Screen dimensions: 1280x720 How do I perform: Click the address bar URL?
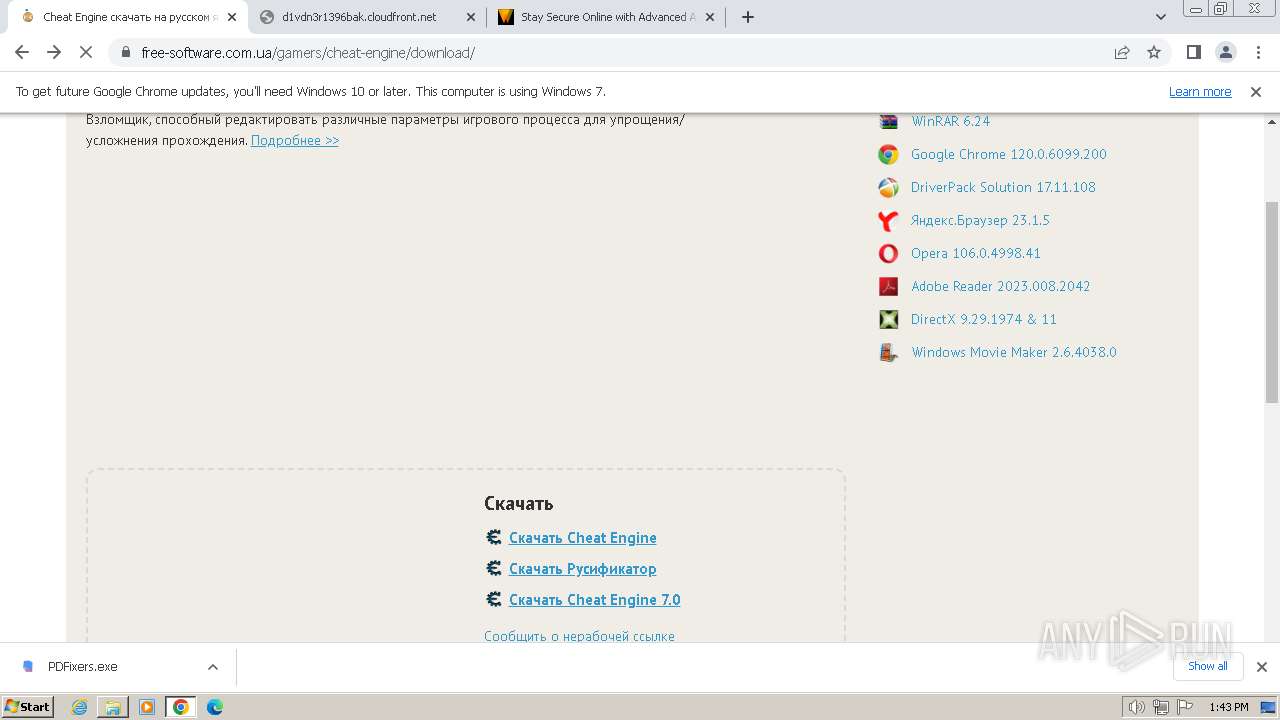[x=308, y=53]
